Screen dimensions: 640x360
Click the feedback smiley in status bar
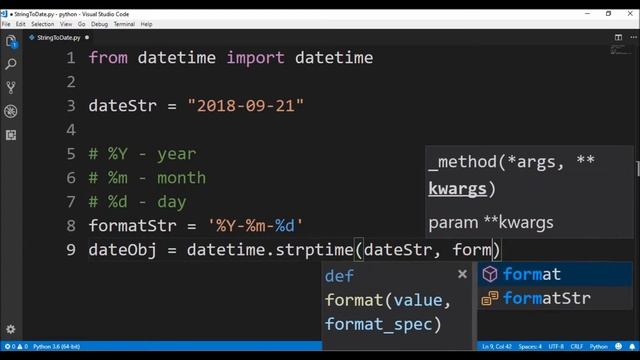tap(618, 347)
